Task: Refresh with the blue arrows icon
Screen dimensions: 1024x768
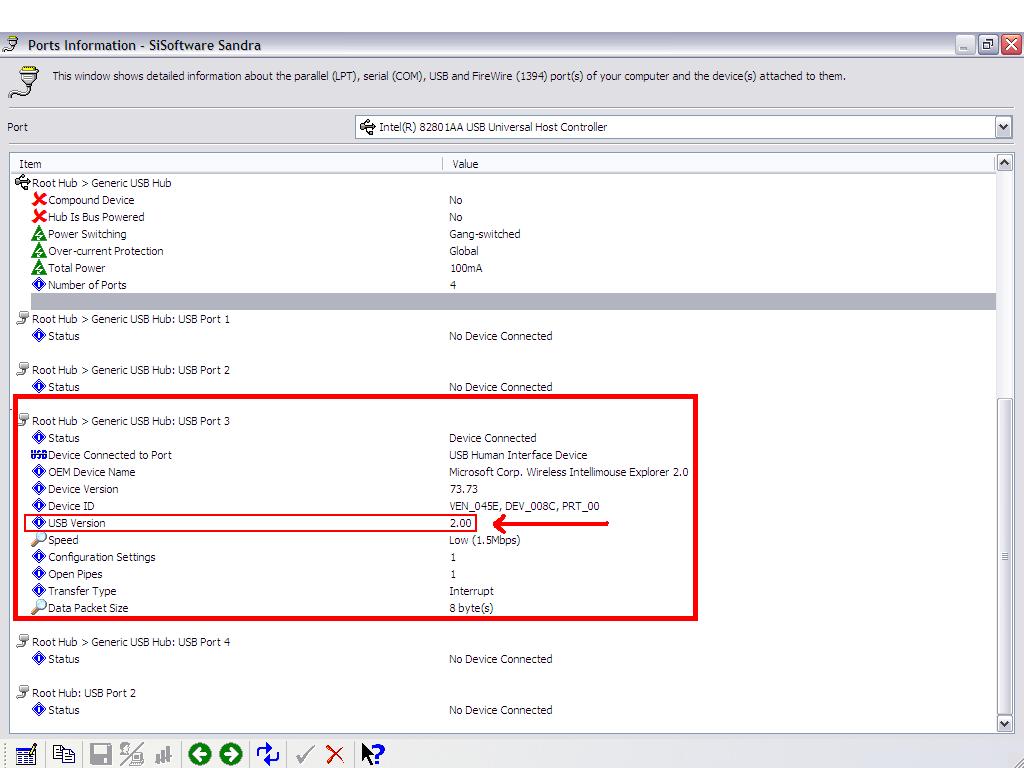Action: click(268, 754)
